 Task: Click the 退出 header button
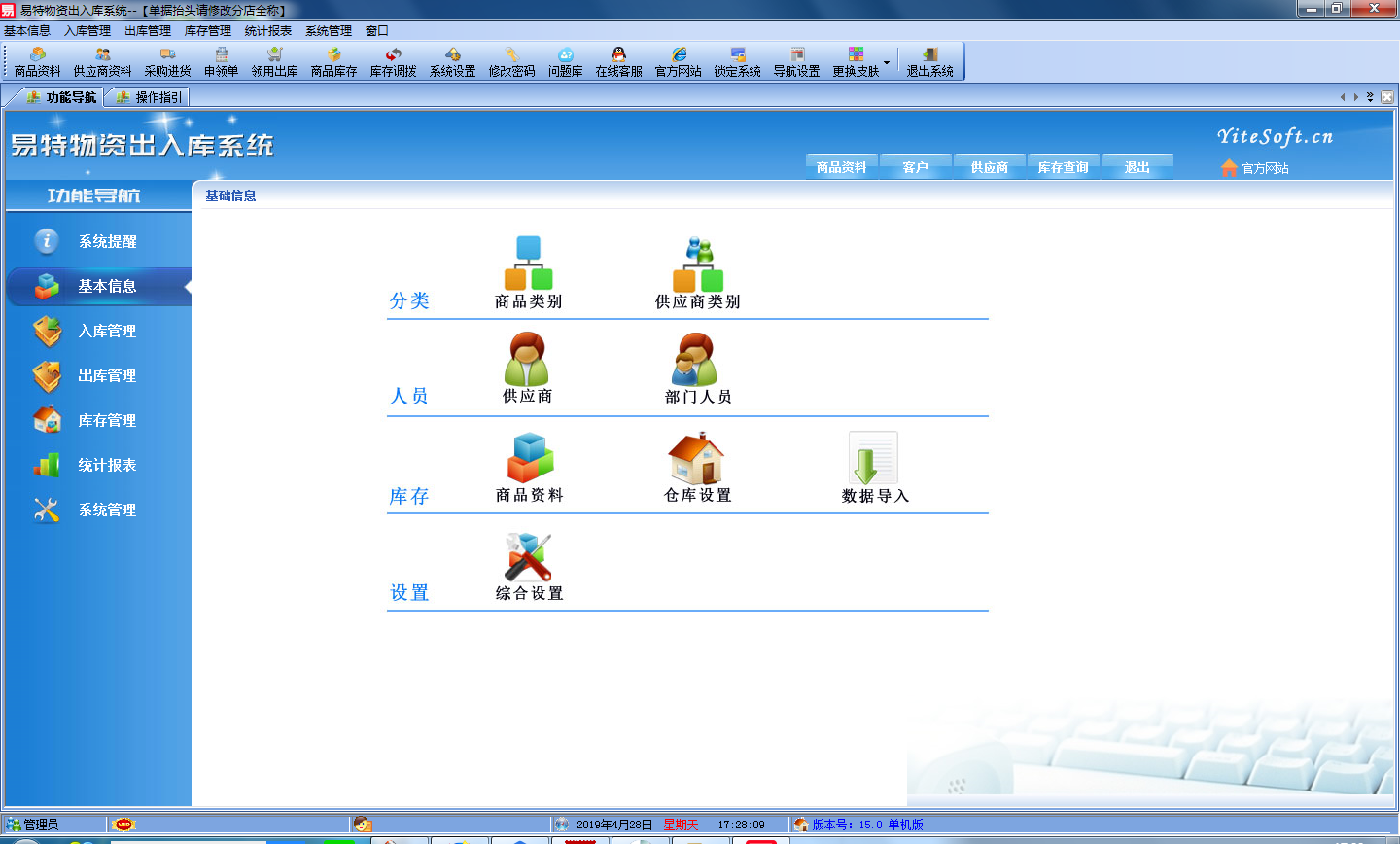point(1137,167)
